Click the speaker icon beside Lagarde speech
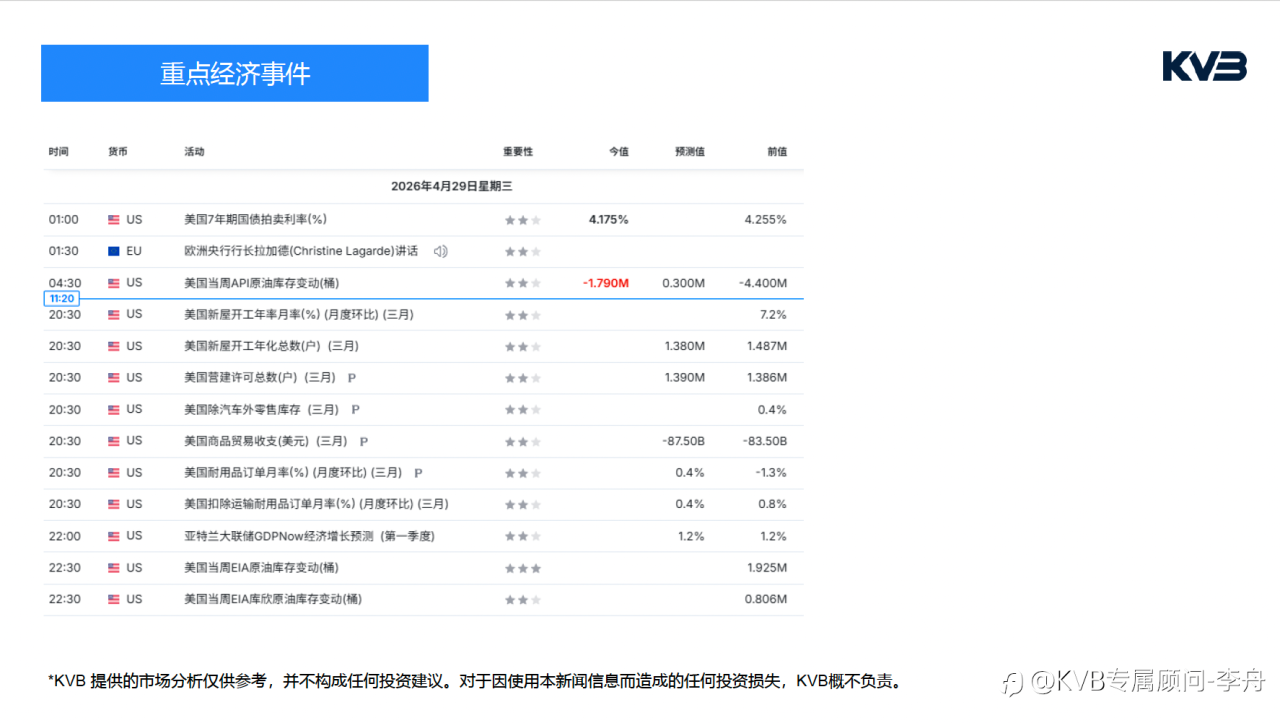This screenshot has height=723, width=1280. click(x=440, y=251)
